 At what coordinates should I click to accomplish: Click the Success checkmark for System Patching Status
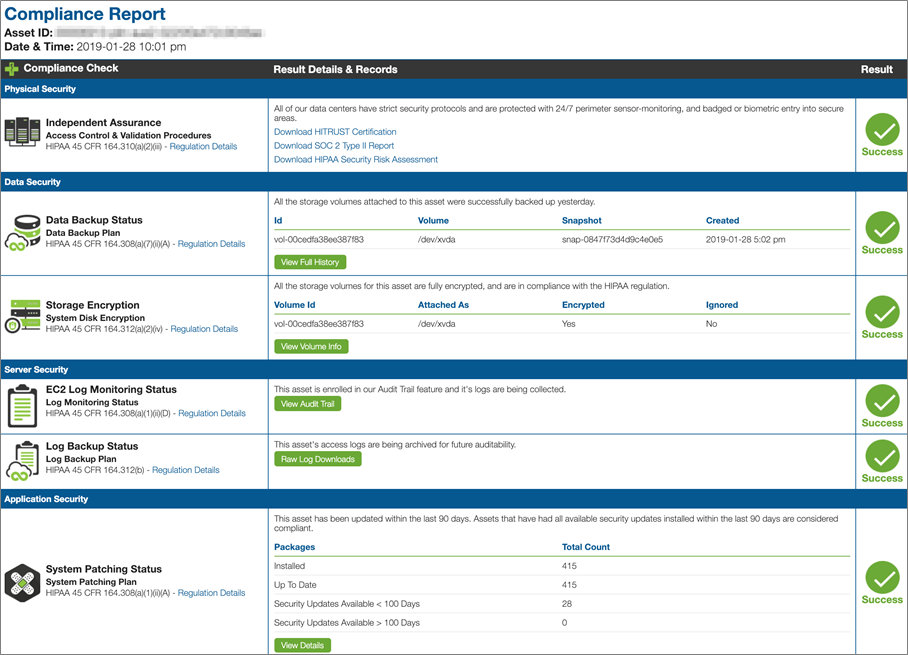[881, 579]
